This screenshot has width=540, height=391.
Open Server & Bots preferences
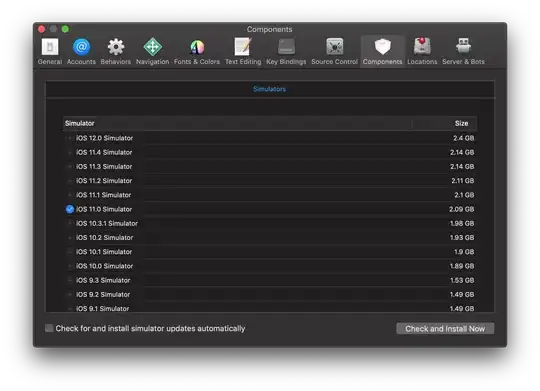pos(463,51)
